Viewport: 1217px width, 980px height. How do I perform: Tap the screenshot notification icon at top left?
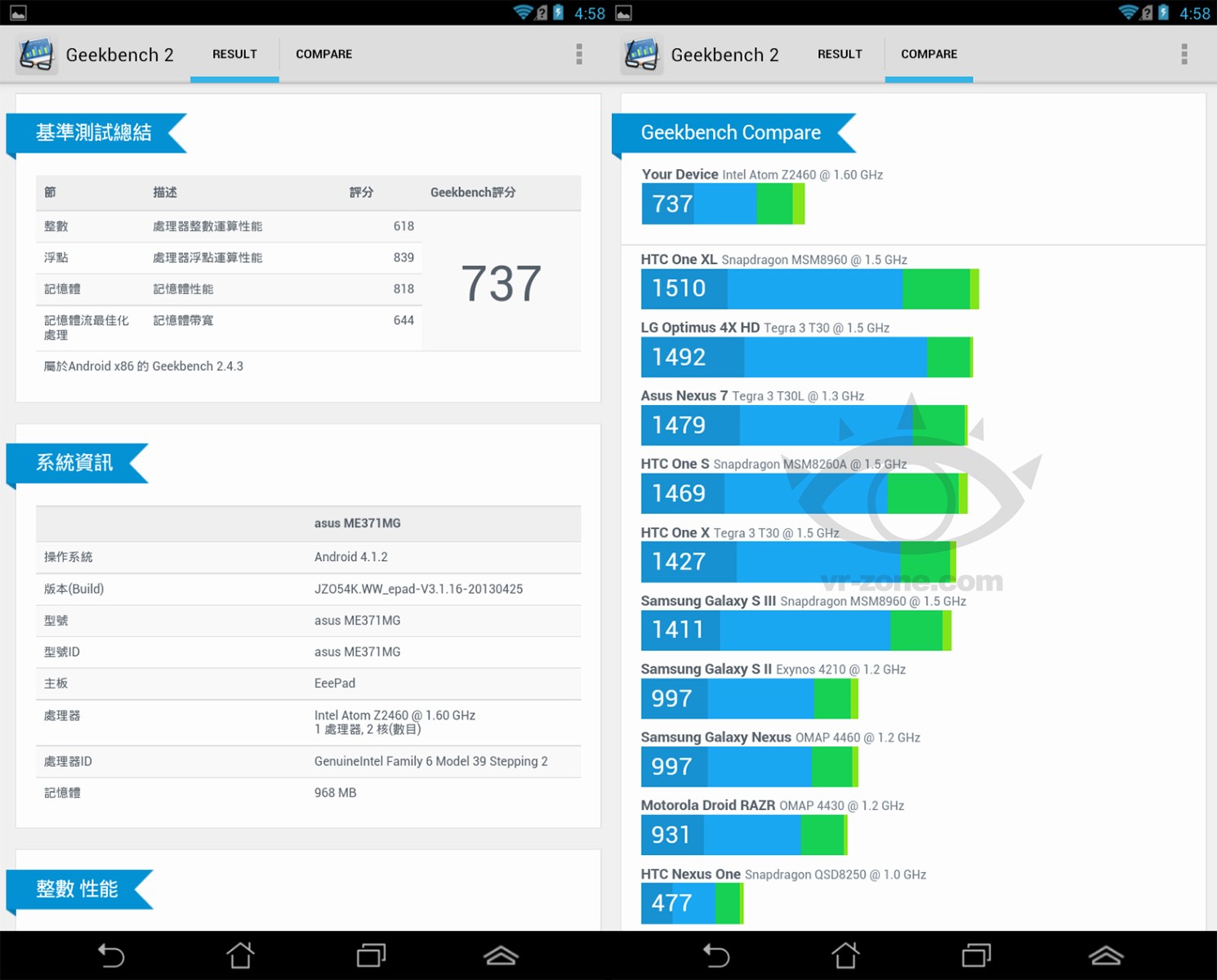tap(18, 12)
